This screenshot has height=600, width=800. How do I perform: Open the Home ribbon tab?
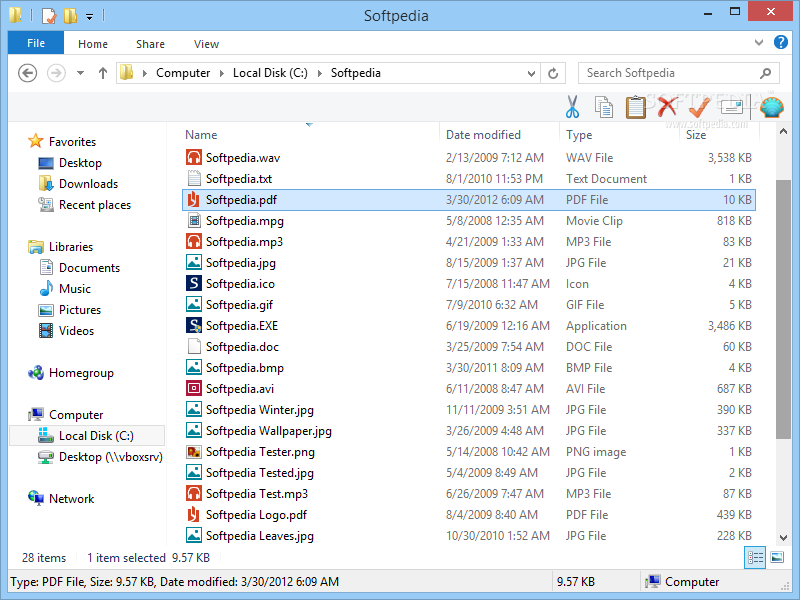[93, 44]
